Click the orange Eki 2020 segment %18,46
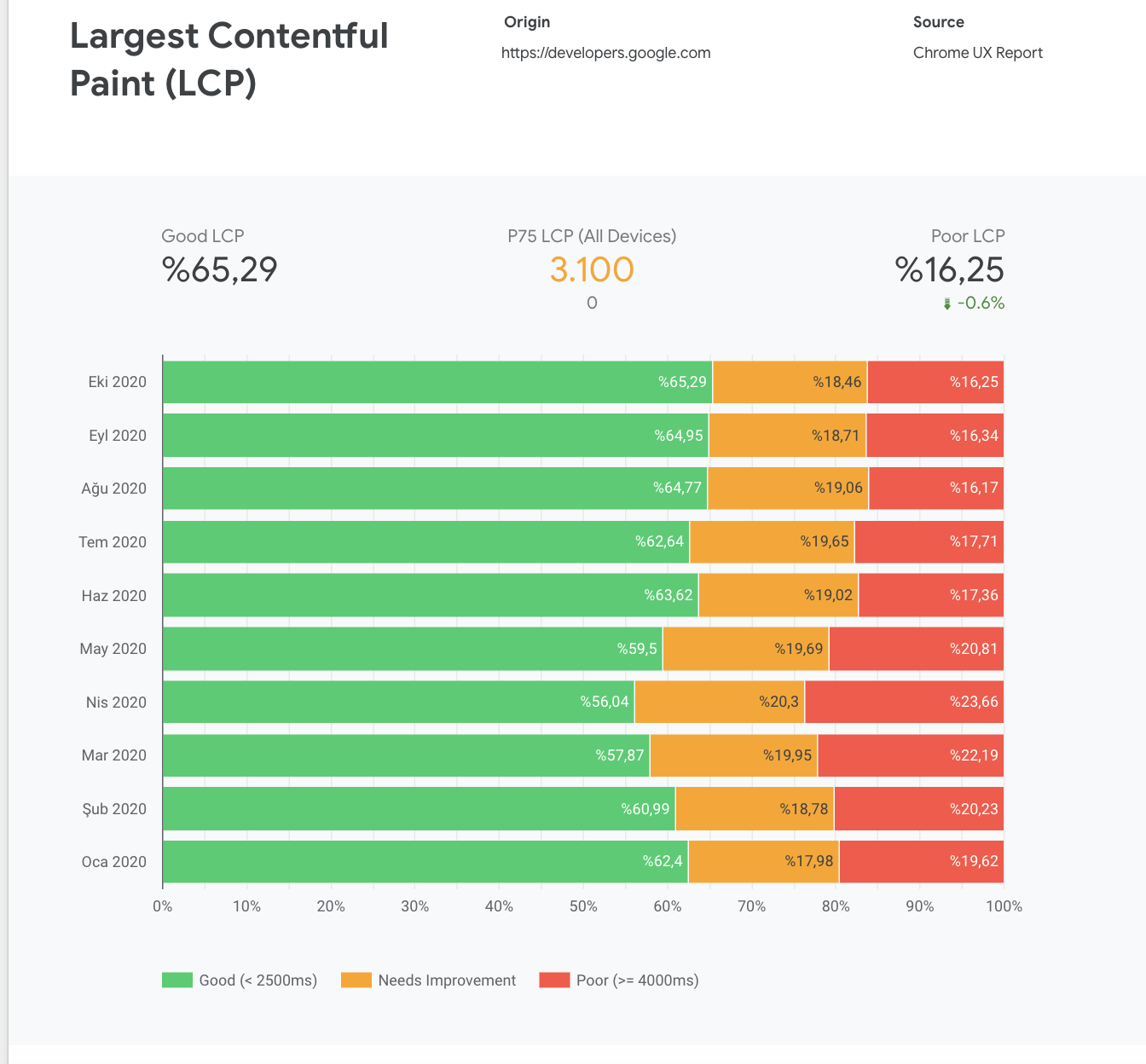The height and width of the screenshot is (1064, 1146). click(x=790, y=382)
